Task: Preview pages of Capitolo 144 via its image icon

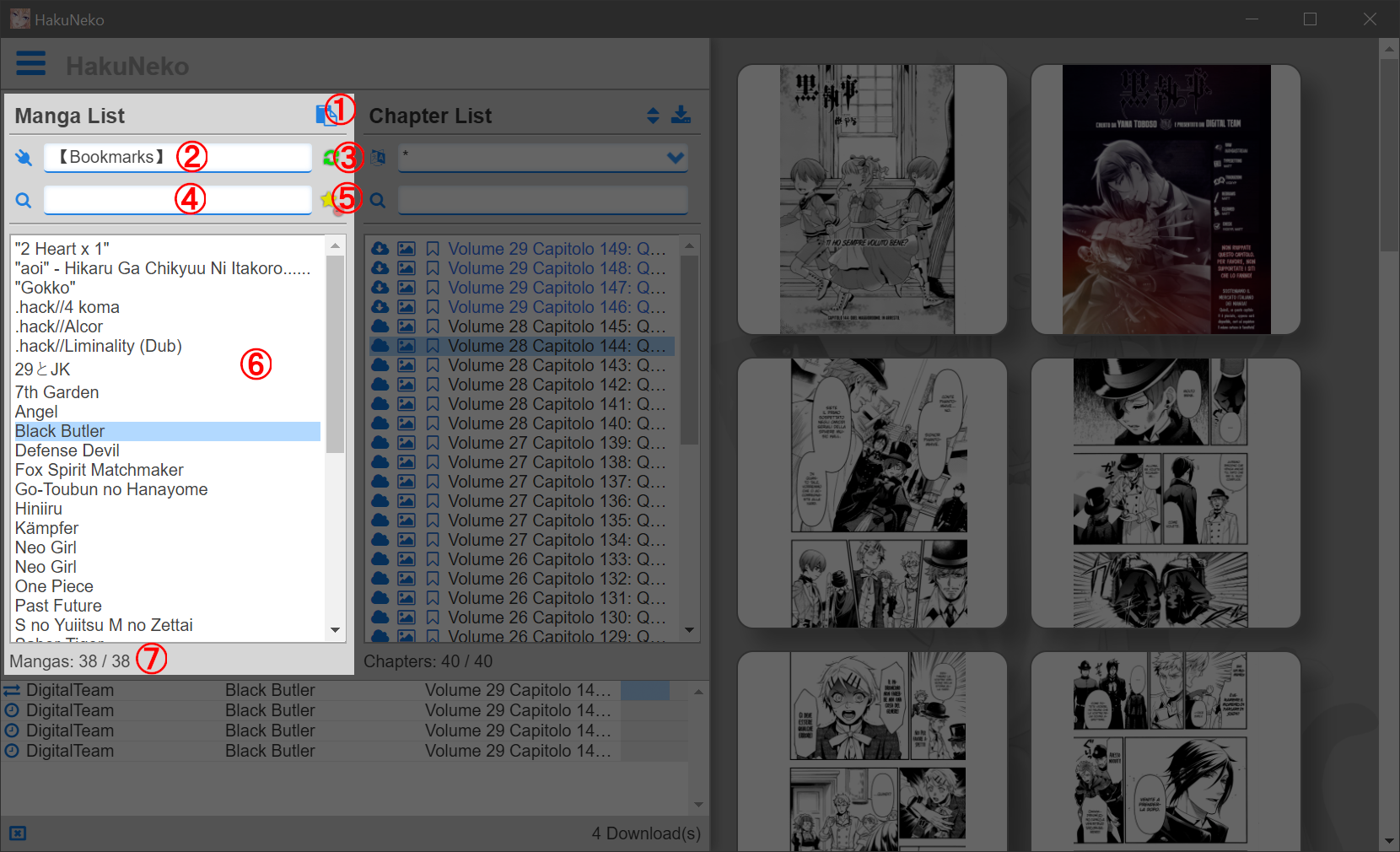Action: coord(407,346)
